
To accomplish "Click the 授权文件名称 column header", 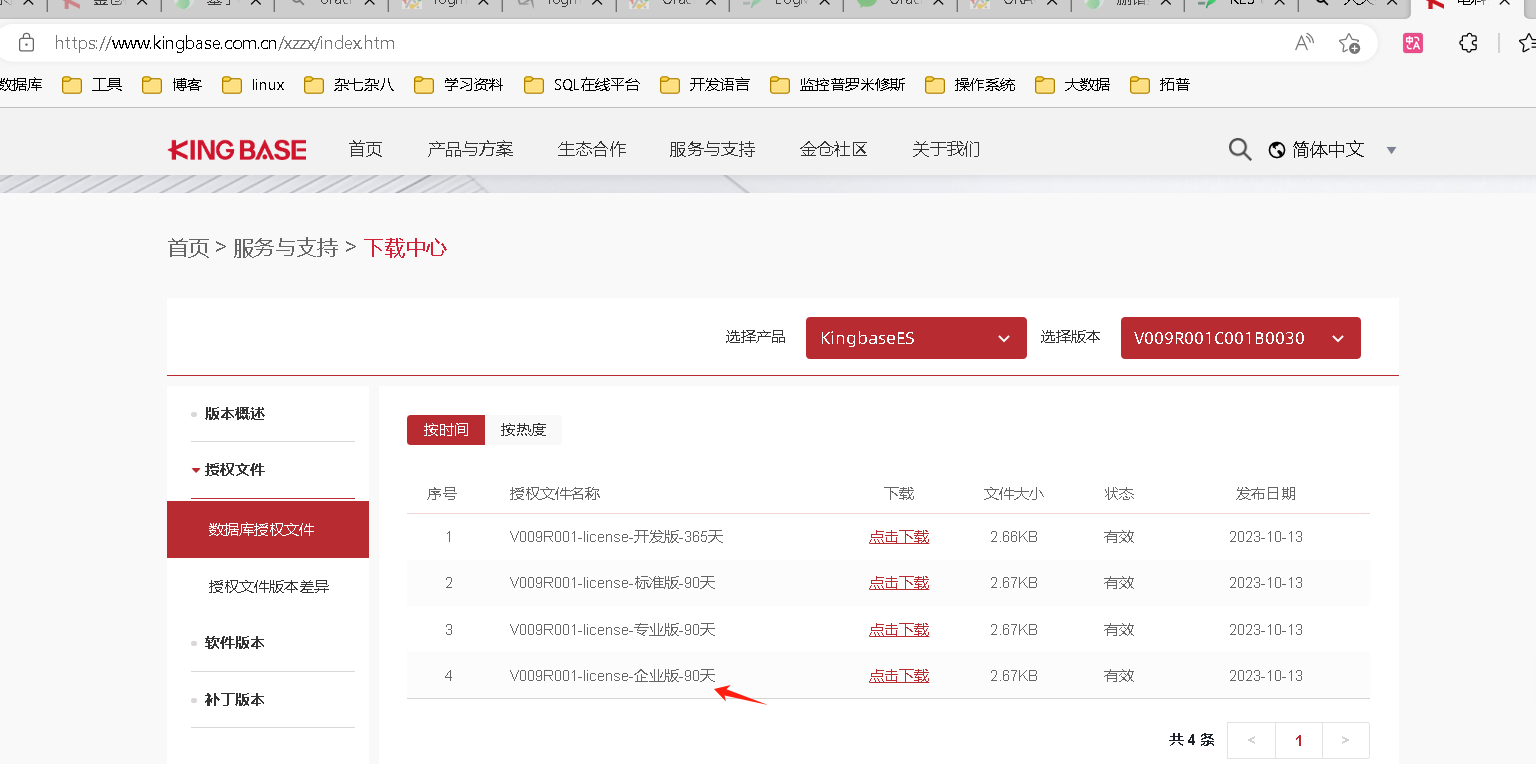I will coord(555,494).
